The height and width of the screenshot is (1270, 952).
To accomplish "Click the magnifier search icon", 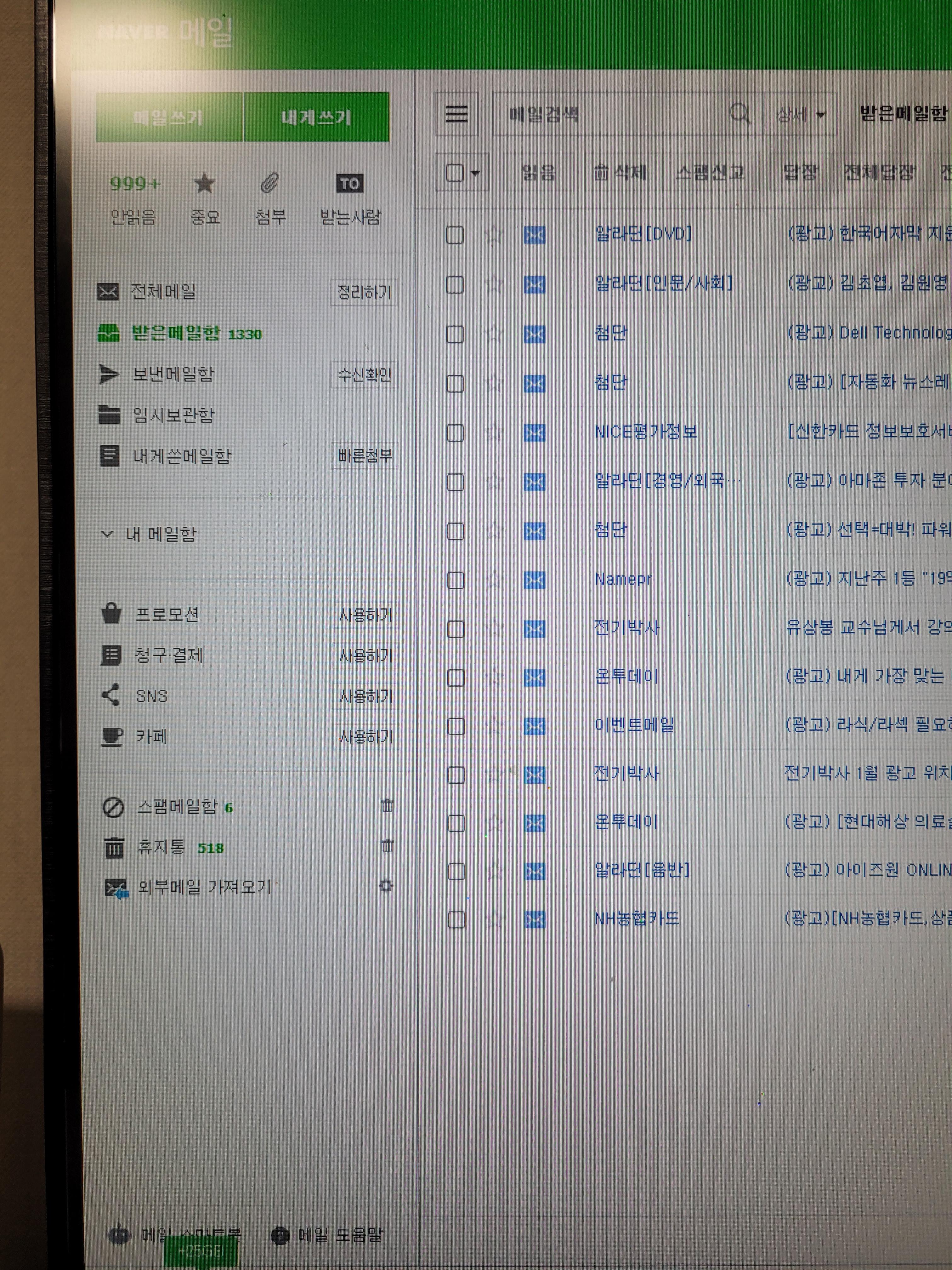I will (x=740, y=113).
